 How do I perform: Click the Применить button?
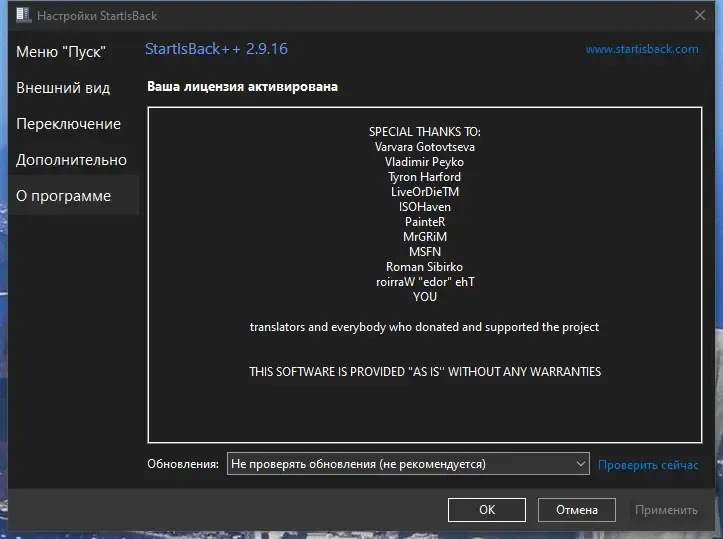coord(666,509)
